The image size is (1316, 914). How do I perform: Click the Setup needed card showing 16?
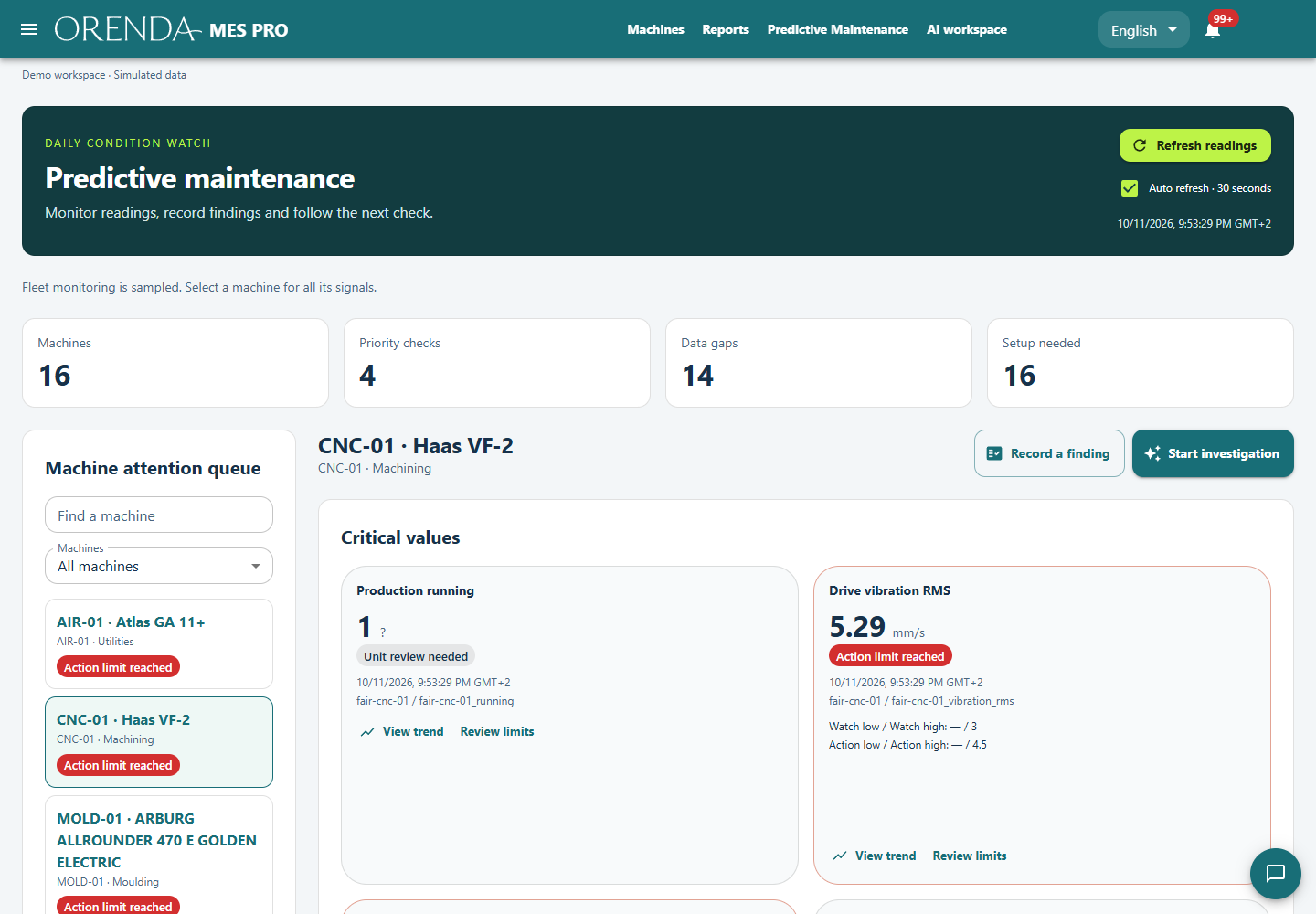pyautogui.click(x=1141, y=363)
